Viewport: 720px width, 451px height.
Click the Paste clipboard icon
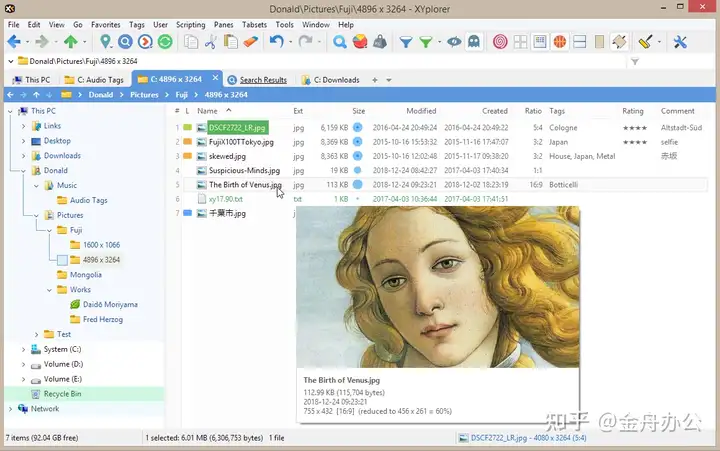click(231, 42)
